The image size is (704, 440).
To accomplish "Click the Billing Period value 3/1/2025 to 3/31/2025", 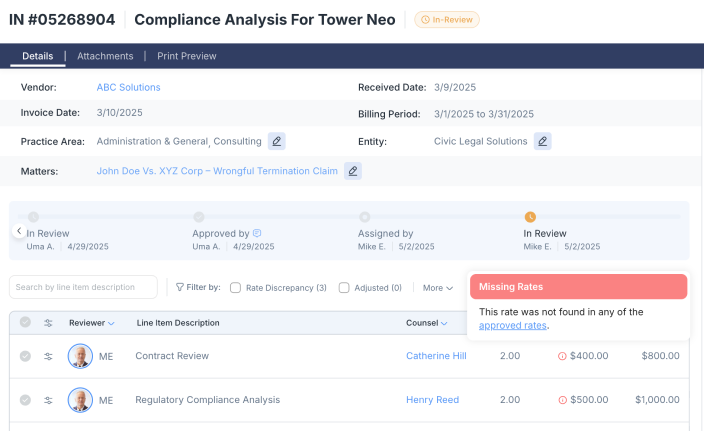I will coord(484,114).
